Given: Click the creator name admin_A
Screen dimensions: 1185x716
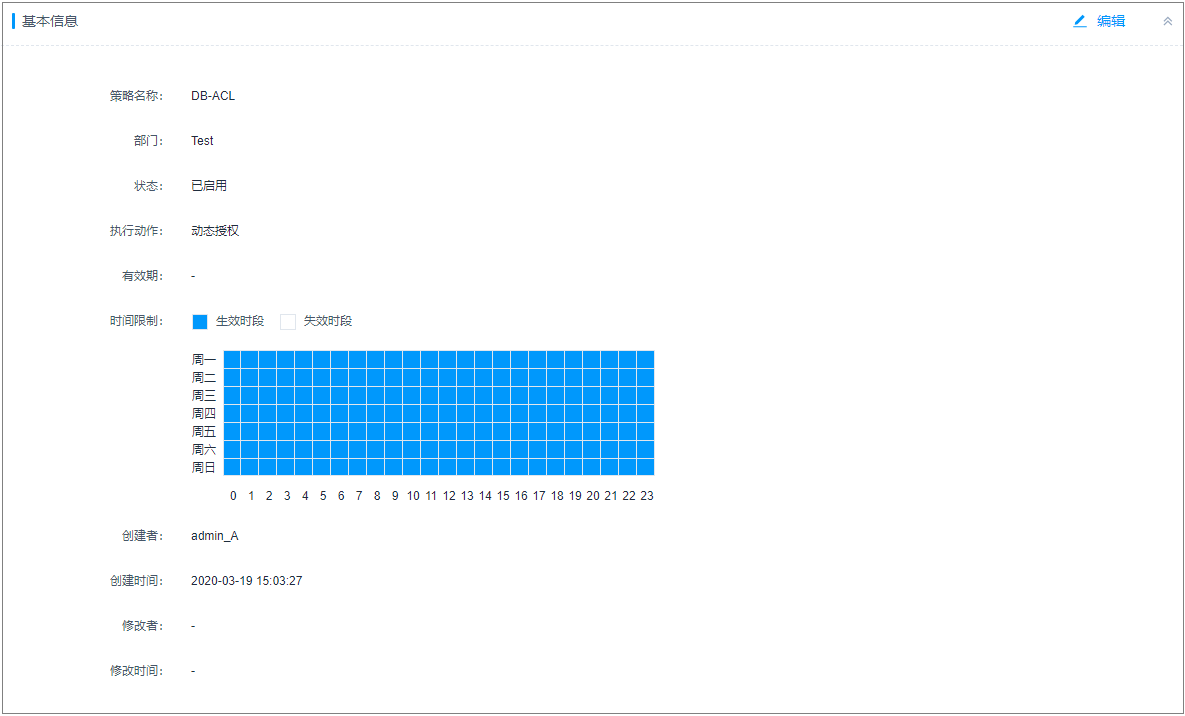Looking at the screenshot, I should coord(215,536).
